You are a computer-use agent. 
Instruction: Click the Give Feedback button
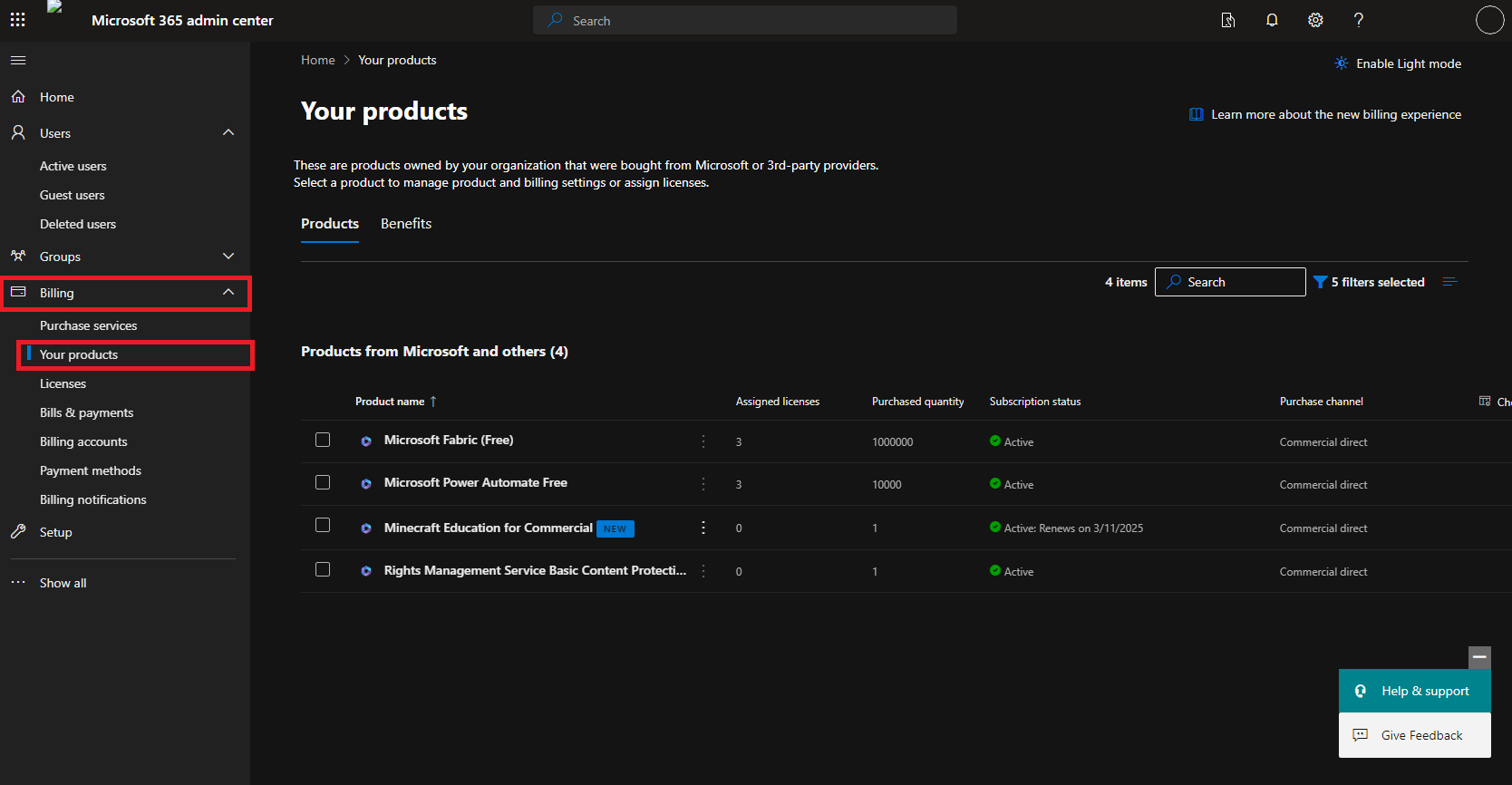coord(1415,735)
